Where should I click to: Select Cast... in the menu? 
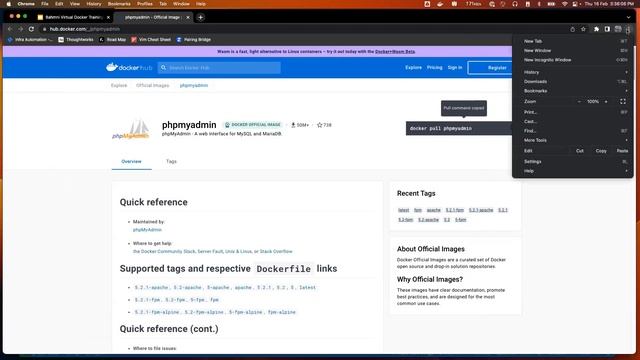click(573, 122)
